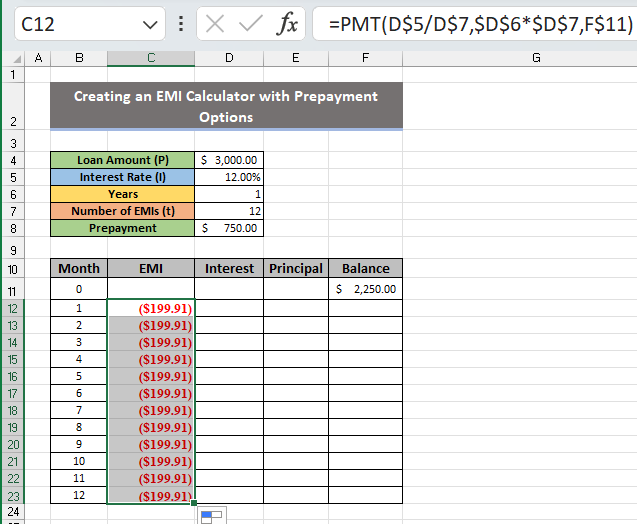637x524 pixels.
Task: Click the 'Balance' table header
Action: (x=366, y=268)
